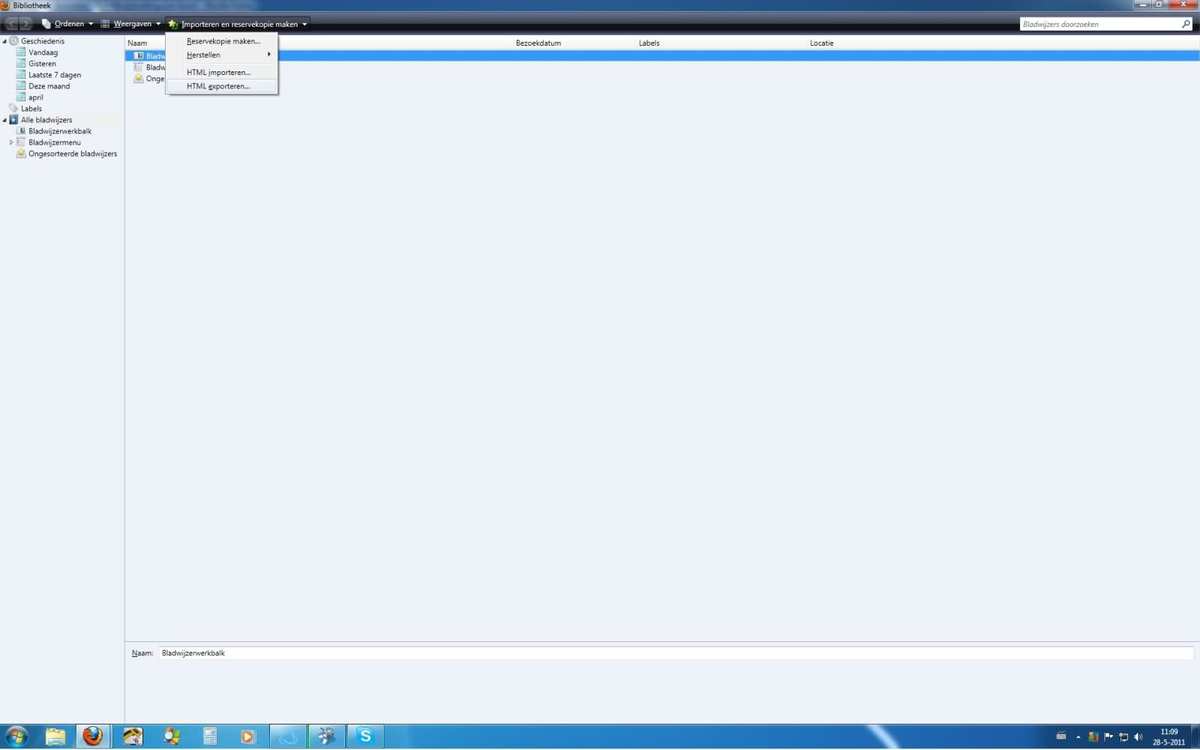Select the Labels tag icon in sidebar
The width and height of the screenshot is (1200, 750).
point(13,109)
